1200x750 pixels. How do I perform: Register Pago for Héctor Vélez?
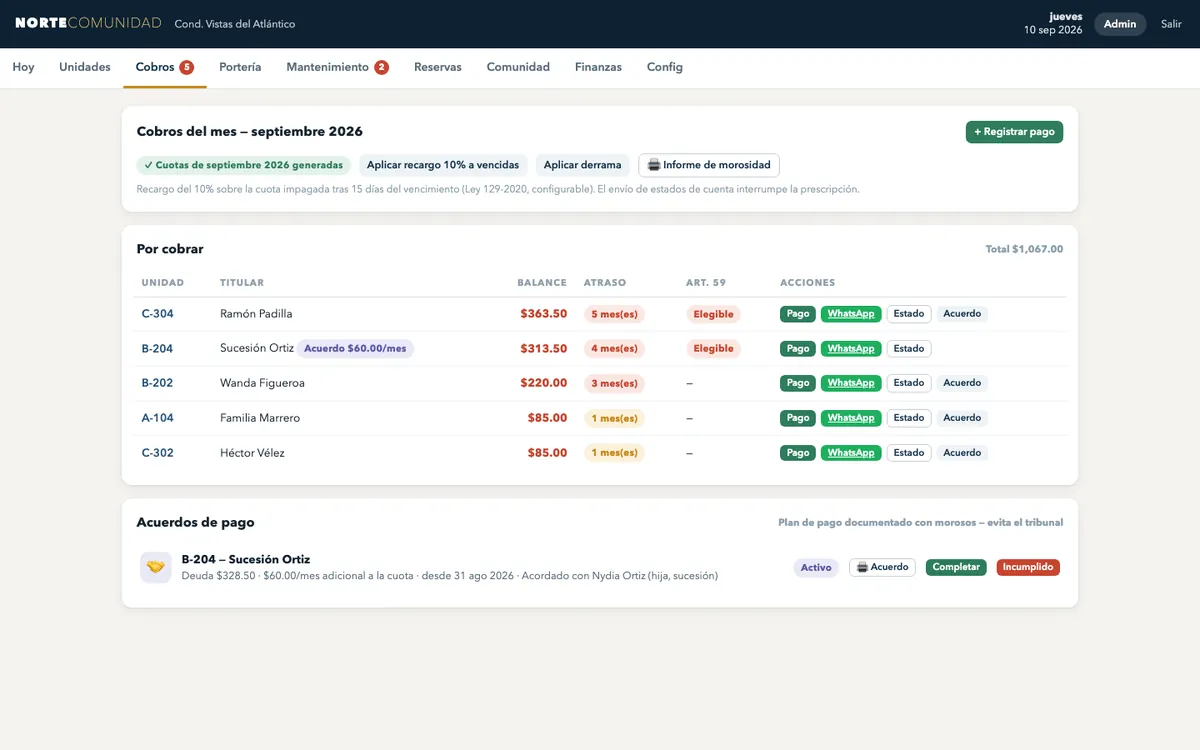(798, 453)
